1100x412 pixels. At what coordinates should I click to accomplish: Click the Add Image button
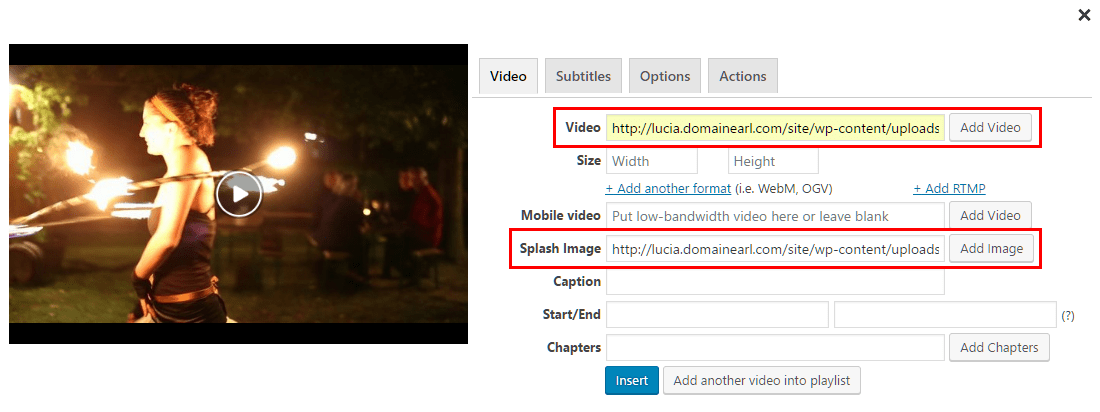pyautogui.click(x=991, y=248)
